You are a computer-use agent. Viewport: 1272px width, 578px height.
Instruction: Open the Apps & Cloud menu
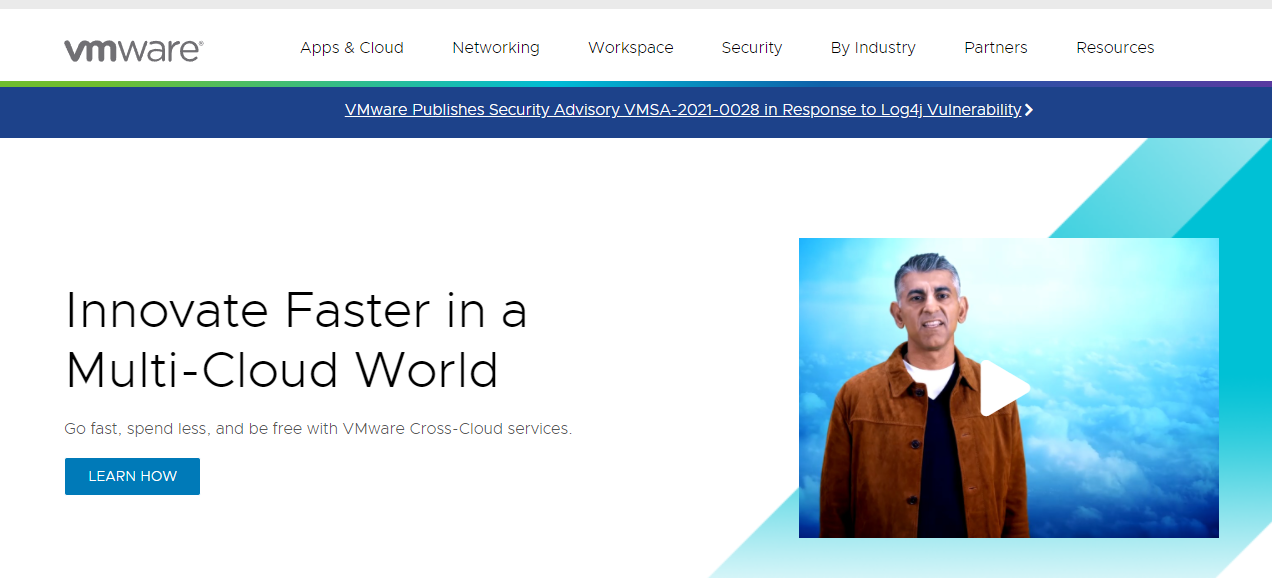352,48
